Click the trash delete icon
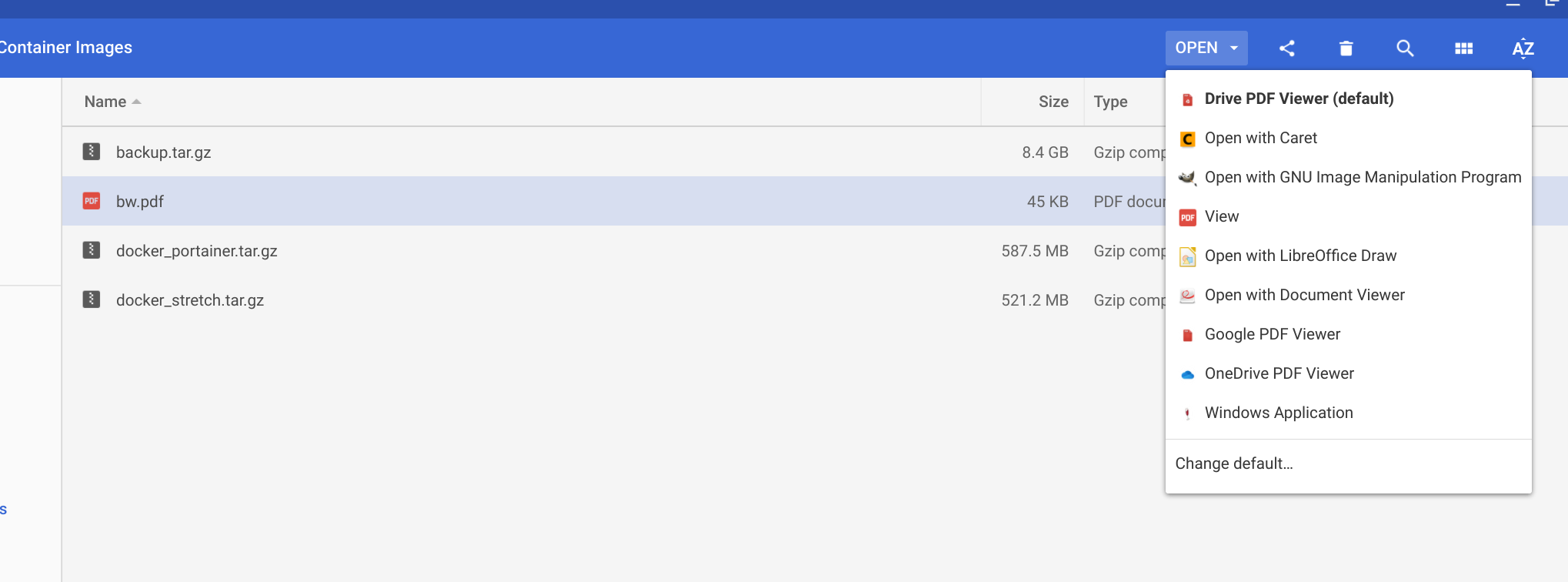Image resolution: width=1568 pixels, height=582 pixels. click(1346, 48)
